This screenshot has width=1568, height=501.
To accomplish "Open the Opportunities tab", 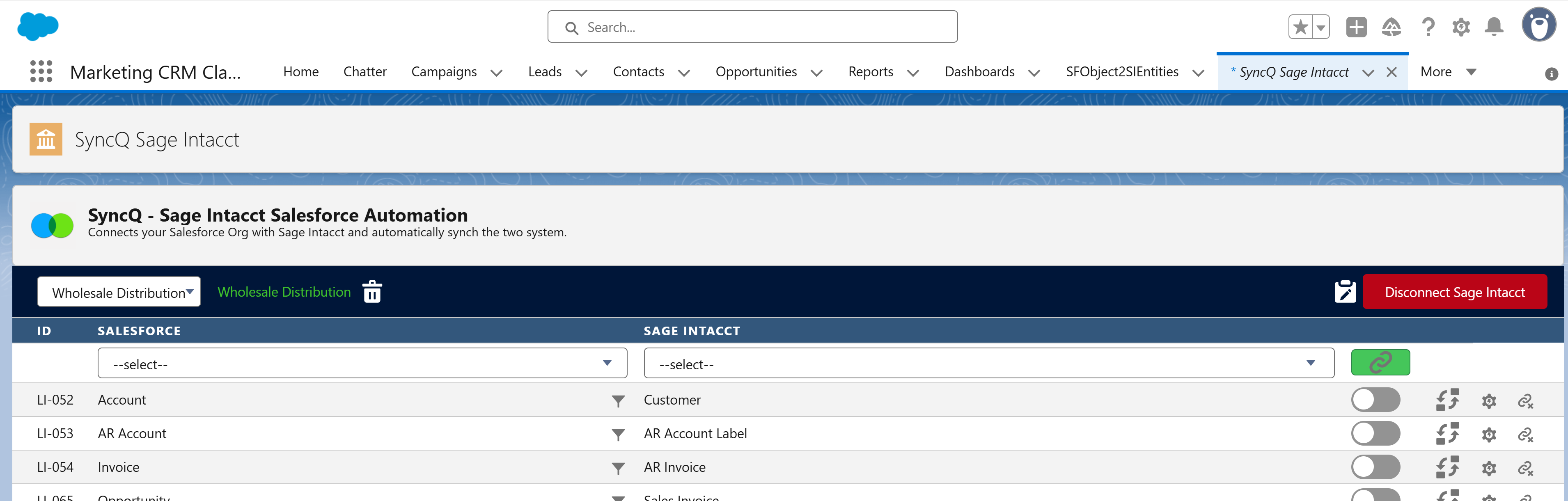I will tap(756, 72).
